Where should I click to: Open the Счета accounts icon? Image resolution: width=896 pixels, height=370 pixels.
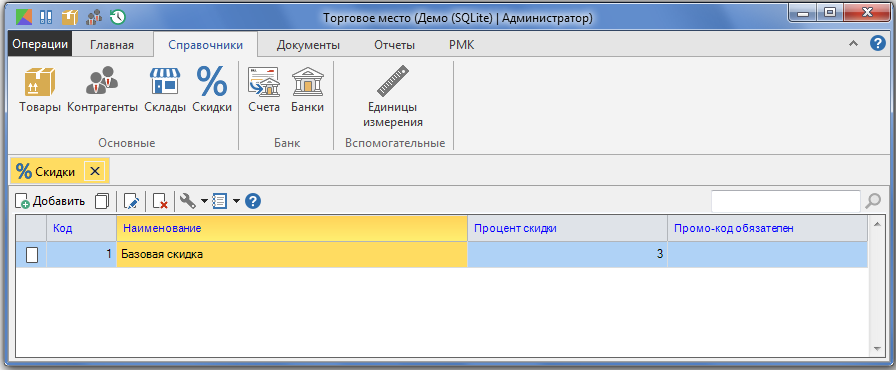[263, 81]
